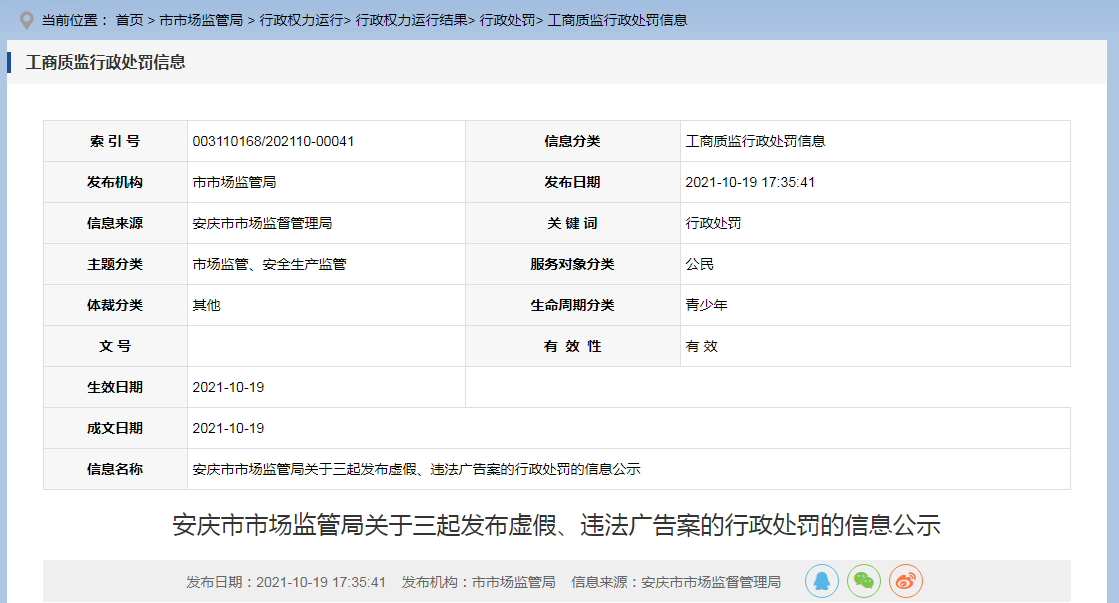Click the 生命周期分类 label cell
This screenshot has width=1119, height=603.
pyautogui.click(x=572, y=305)
